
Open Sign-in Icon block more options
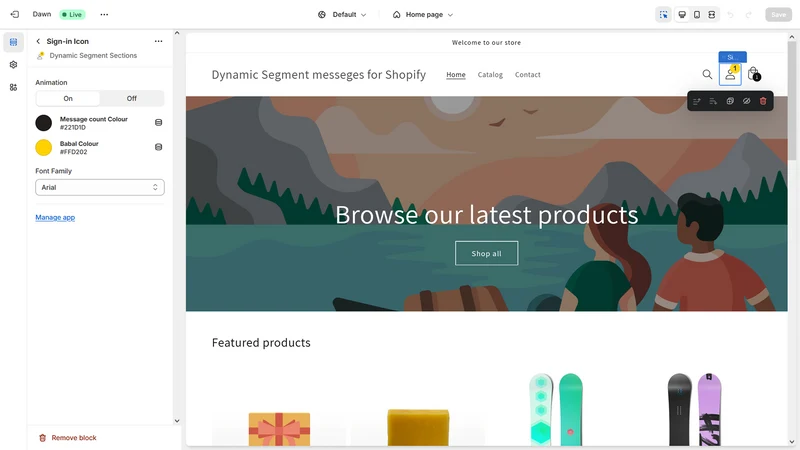[x=158, y=41]
